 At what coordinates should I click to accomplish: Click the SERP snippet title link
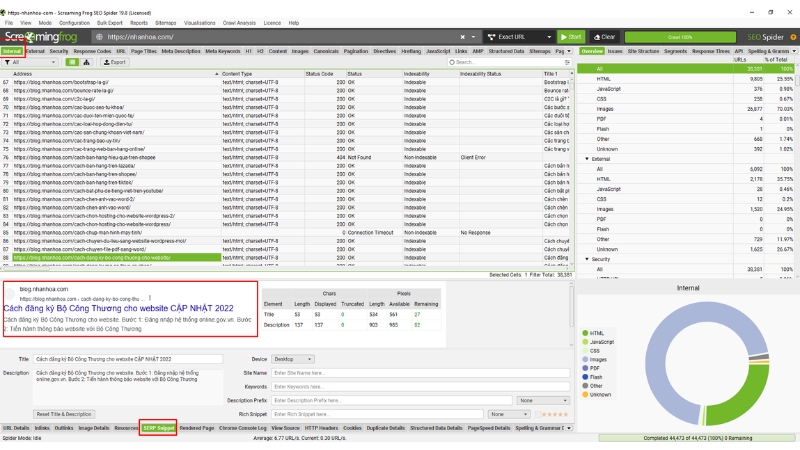[118, 308]
